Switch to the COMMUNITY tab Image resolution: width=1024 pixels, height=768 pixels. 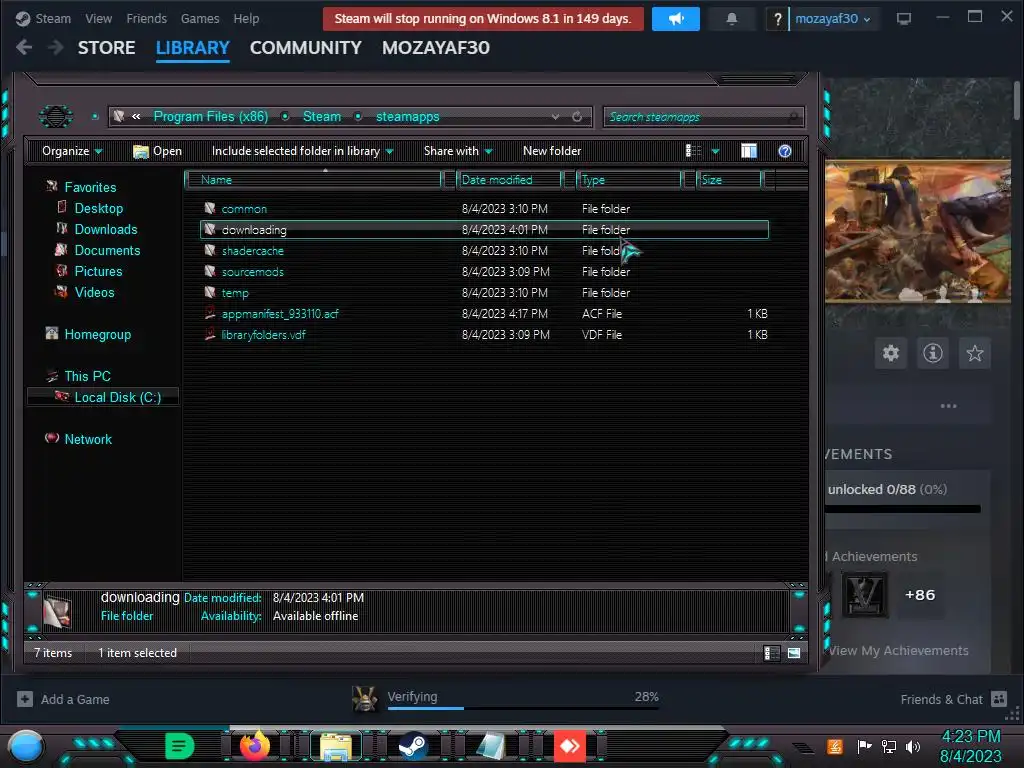click(306, 48)
